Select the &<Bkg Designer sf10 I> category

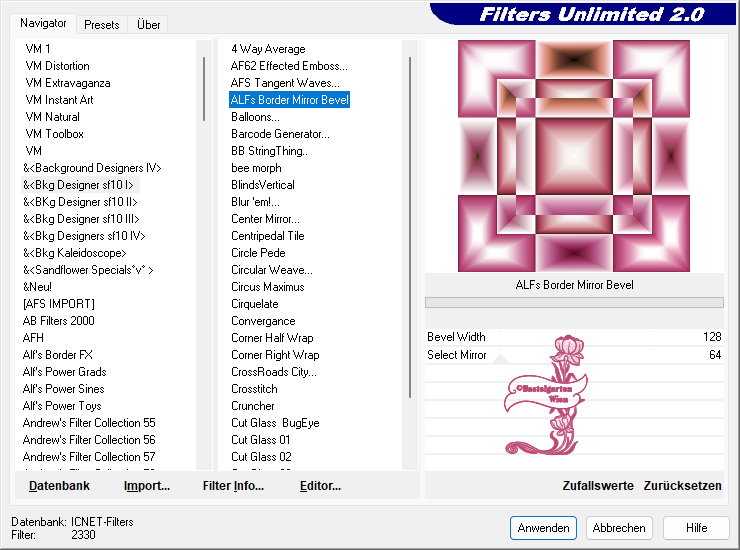coord(79,185)
